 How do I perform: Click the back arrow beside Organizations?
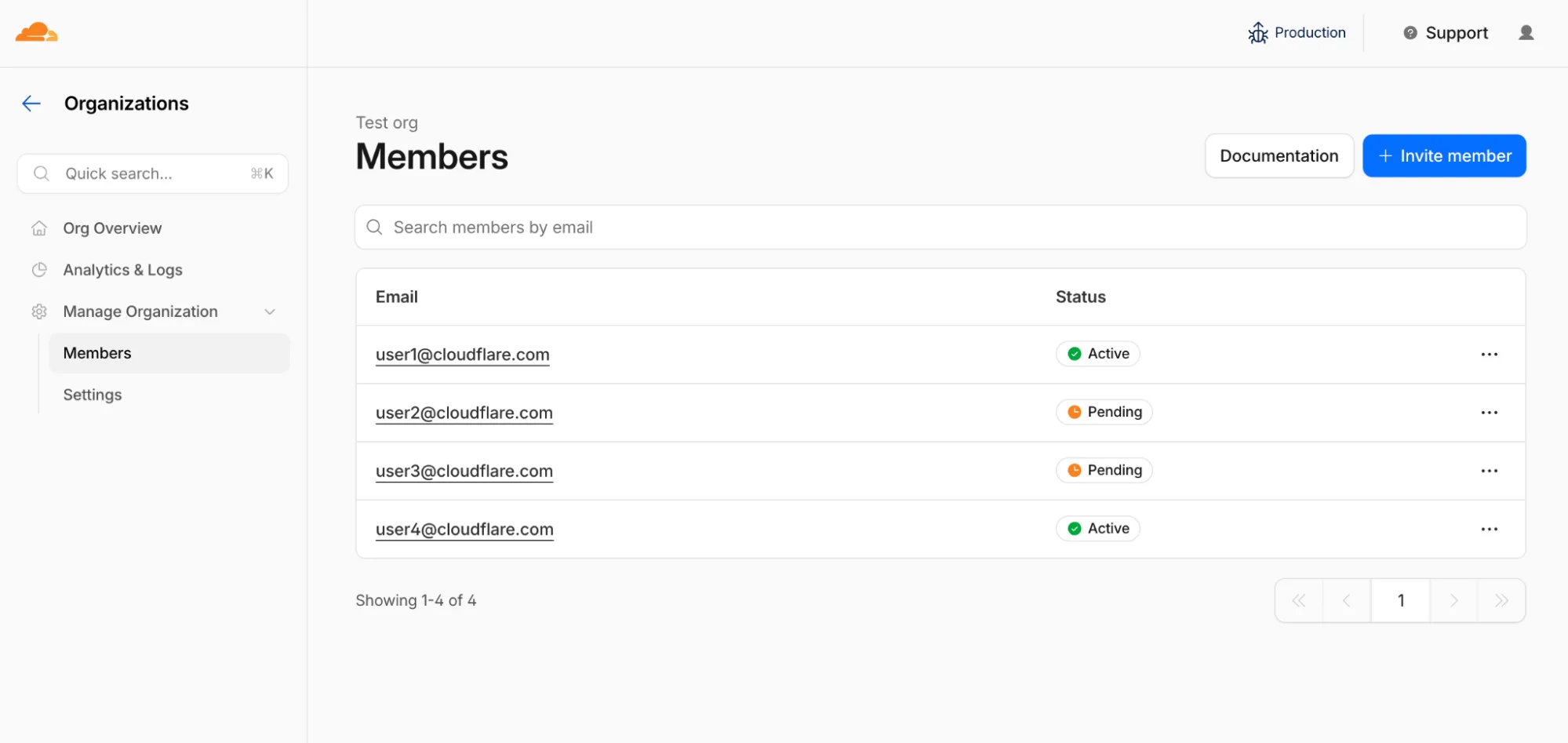coord(31,103)
